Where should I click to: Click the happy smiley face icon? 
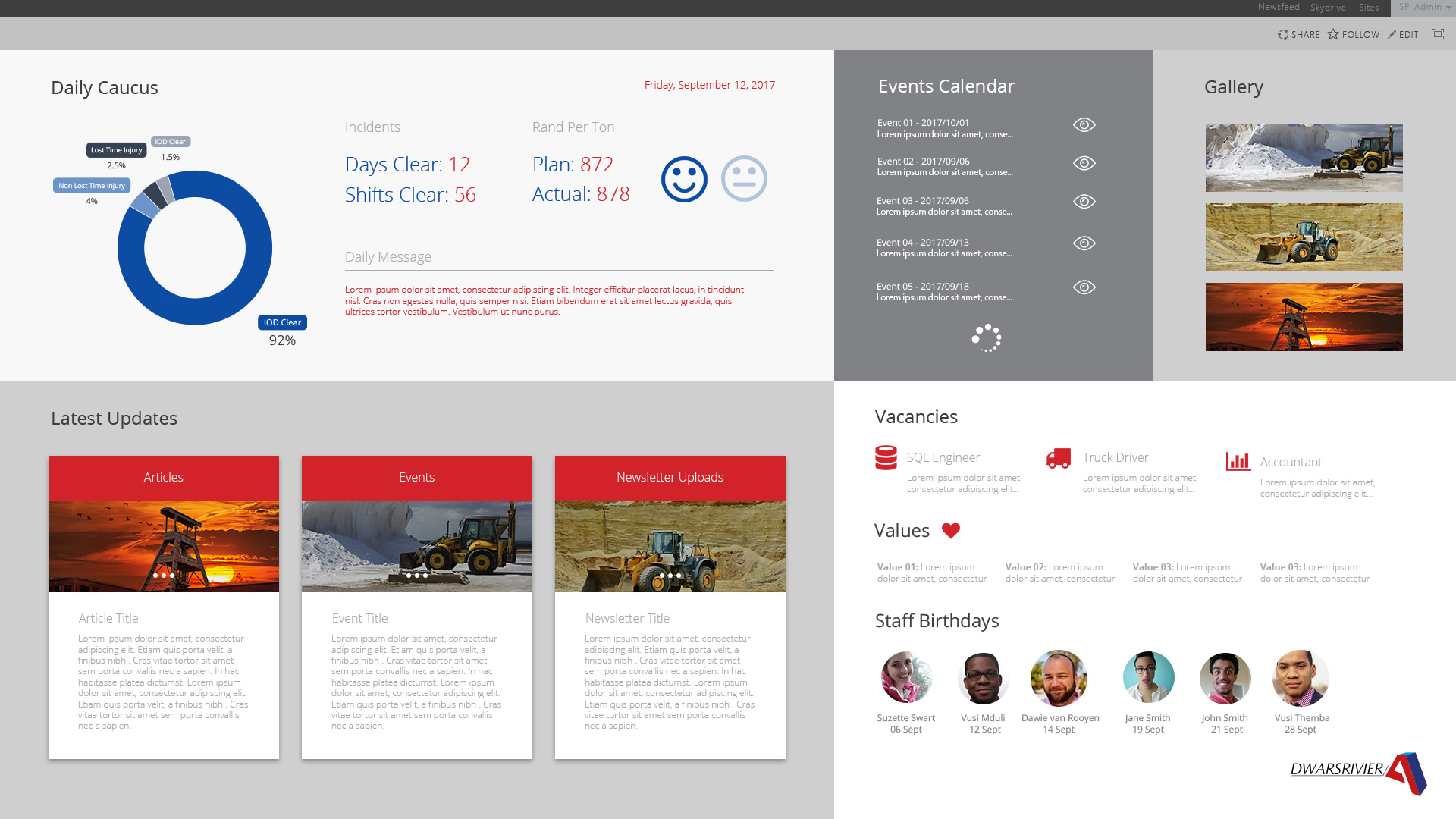pos(684,180)
